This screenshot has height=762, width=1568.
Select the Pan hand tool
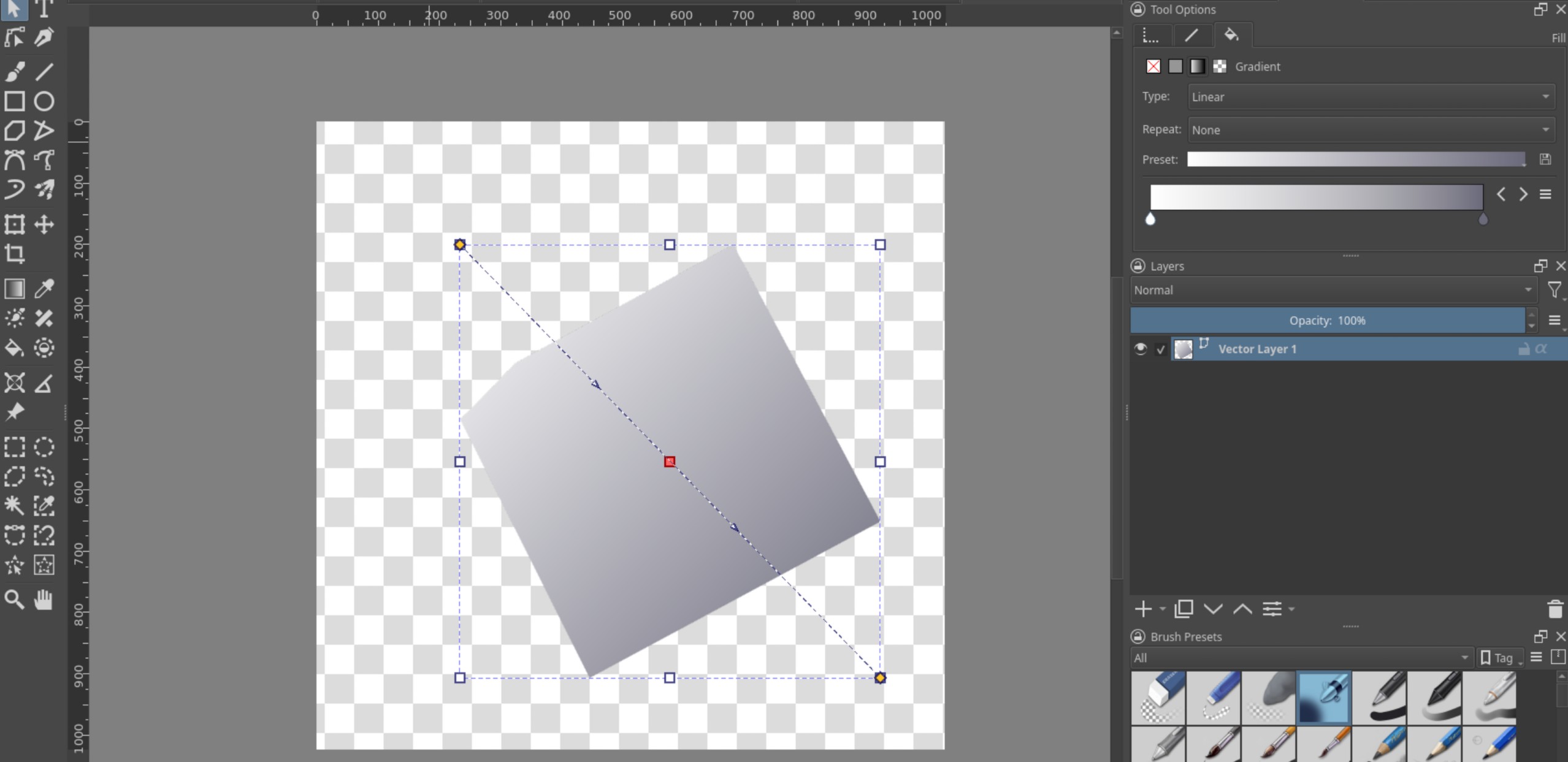(44, 599)
